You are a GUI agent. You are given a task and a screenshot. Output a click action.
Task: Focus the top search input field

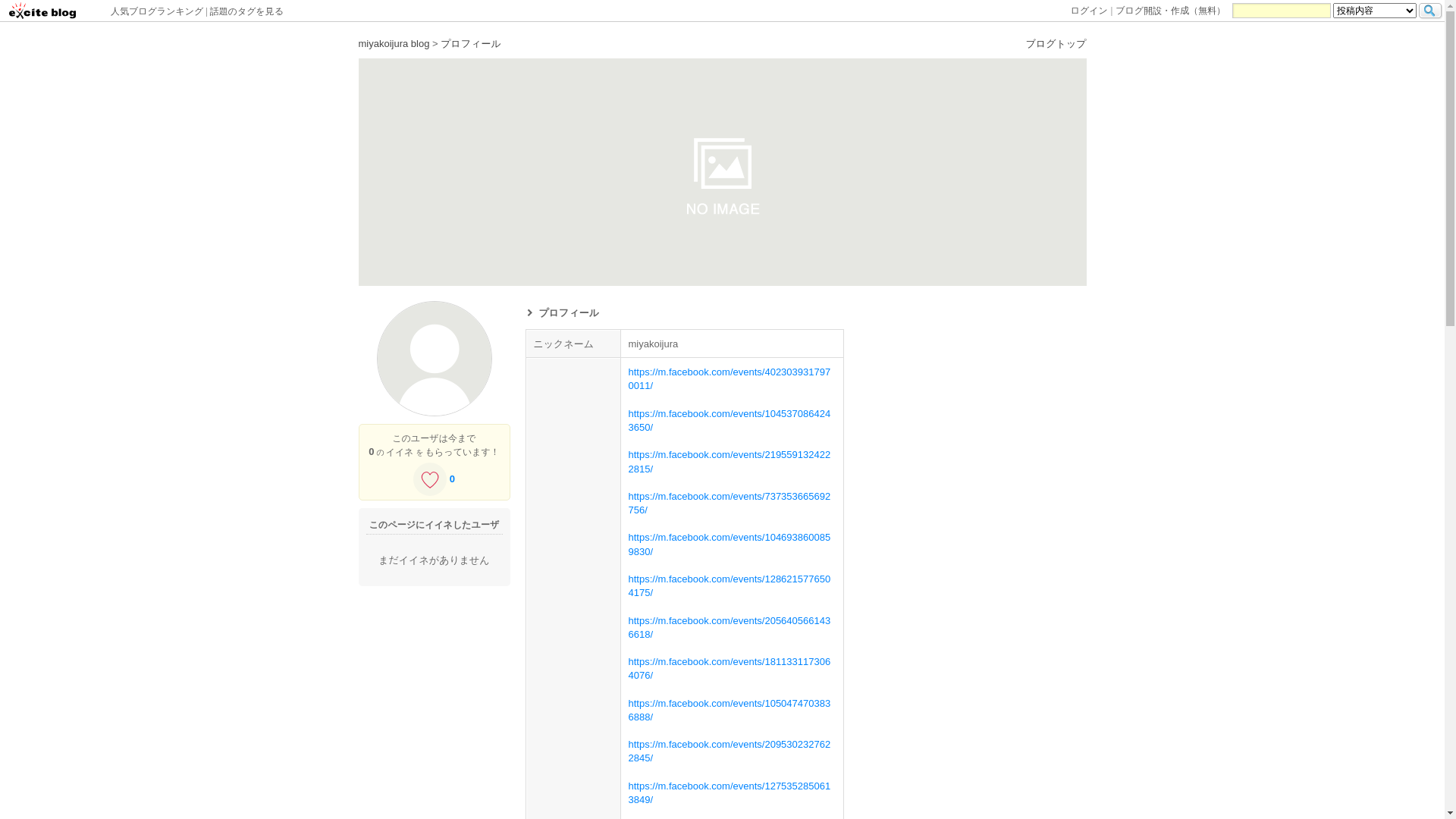pyautogui.click(x=1281, y=11)
